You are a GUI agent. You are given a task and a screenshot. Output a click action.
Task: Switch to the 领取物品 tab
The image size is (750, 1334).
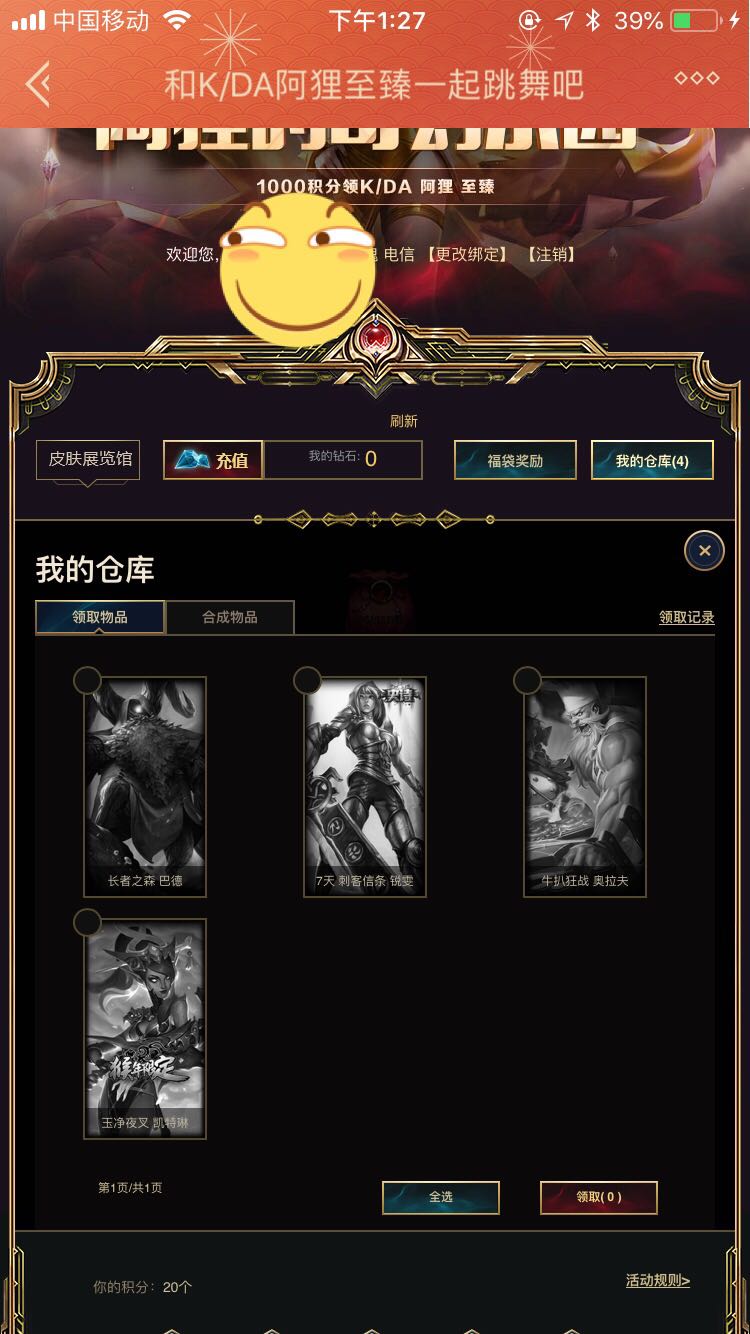pyautogui.click(x=100, y=617)
